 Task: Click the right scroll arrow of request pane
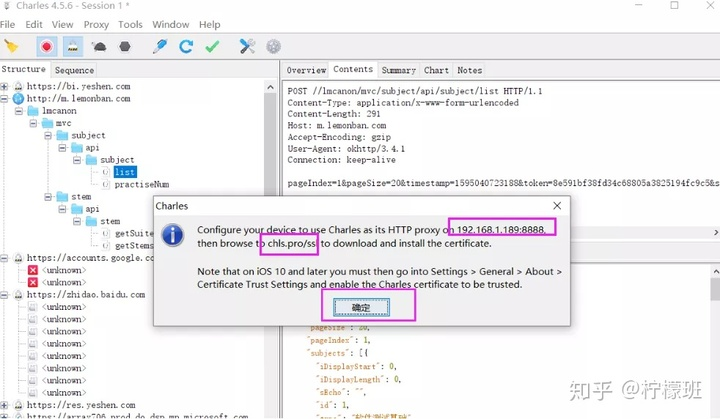click(716, 233)
